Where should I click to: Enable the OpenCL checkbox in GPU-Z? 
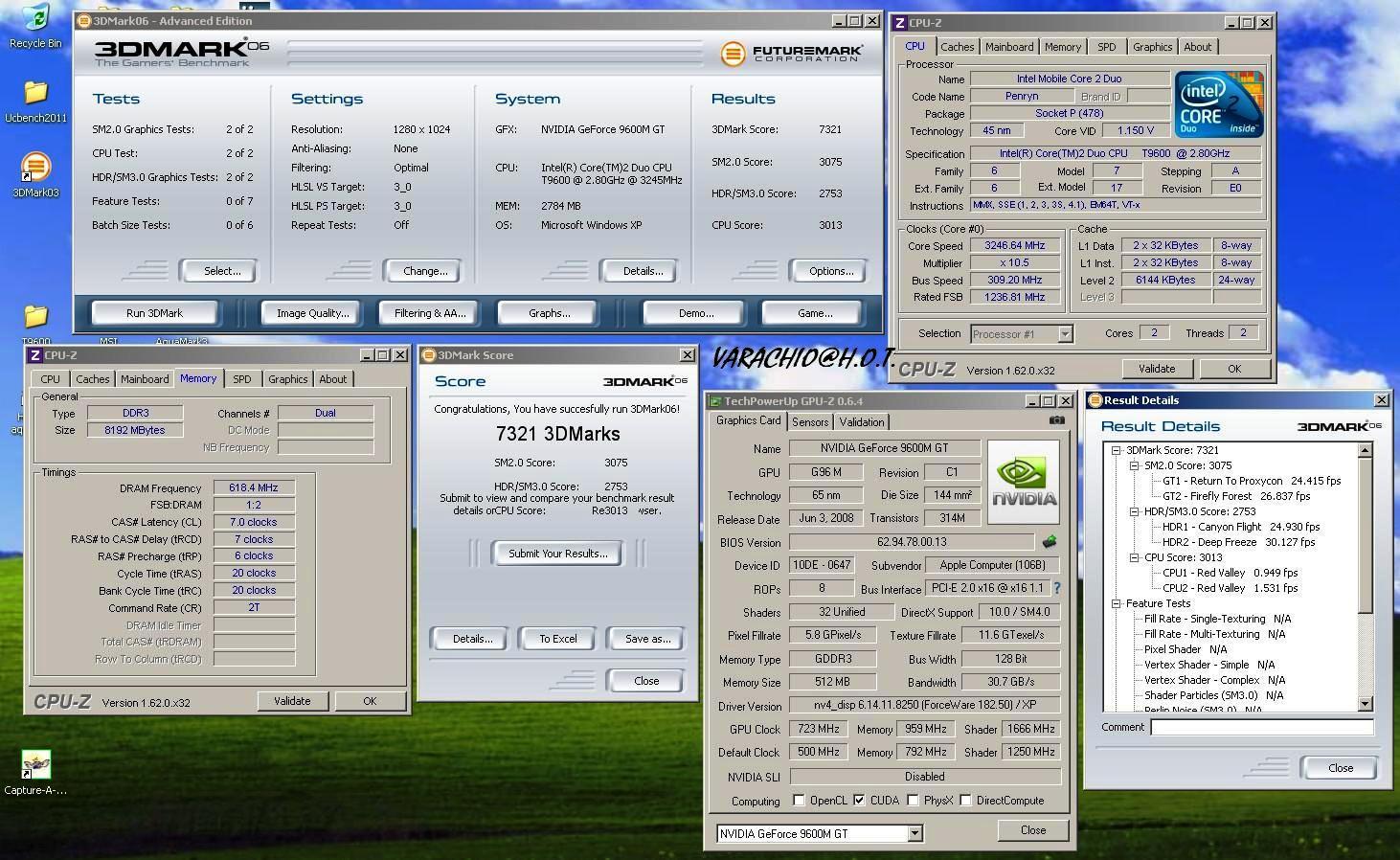799,801
